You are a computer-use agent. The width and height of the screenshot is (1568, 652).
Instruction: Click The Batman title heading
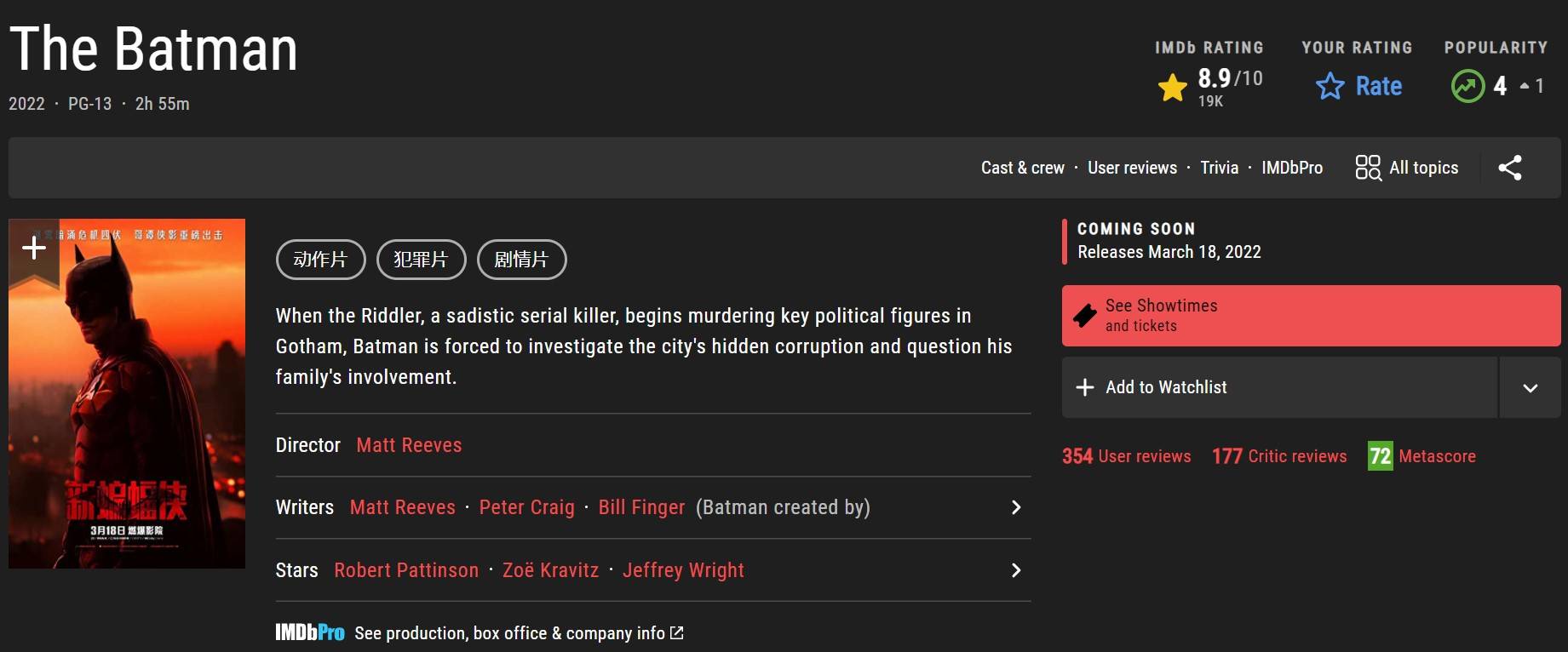point(153,49)
